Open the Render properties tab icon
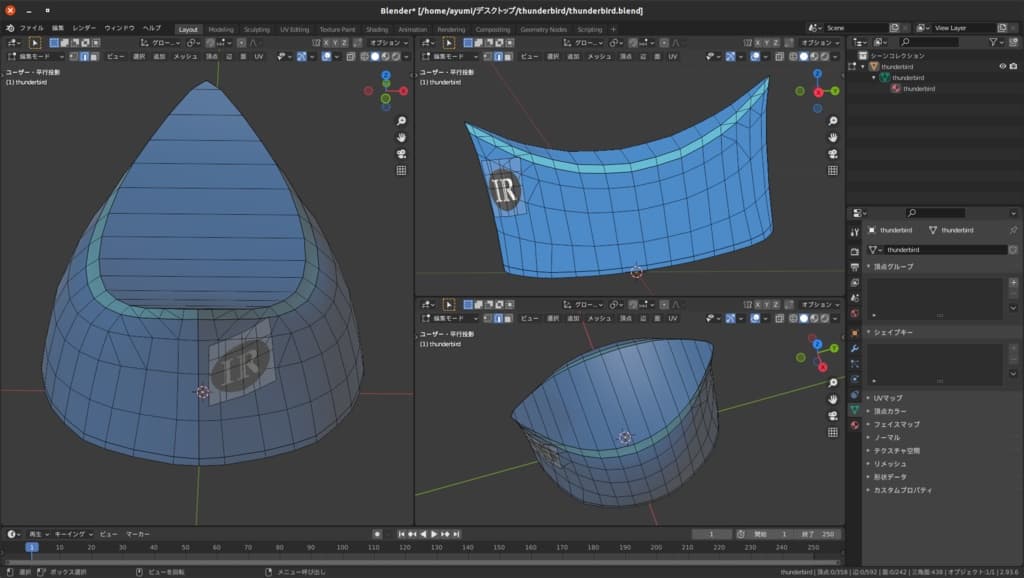This screenshot has width=1024, height=578. 854,250
